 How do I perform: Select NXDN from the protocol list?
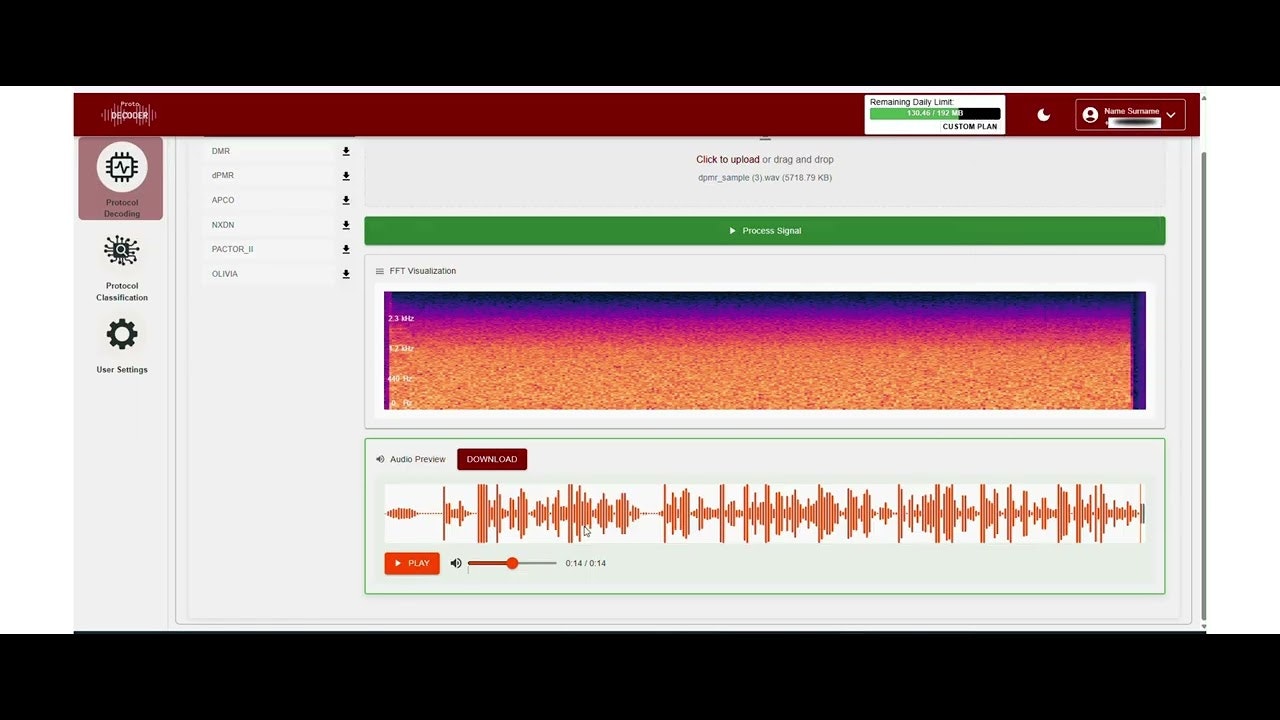pyautogui.click(x=223, y=224)
